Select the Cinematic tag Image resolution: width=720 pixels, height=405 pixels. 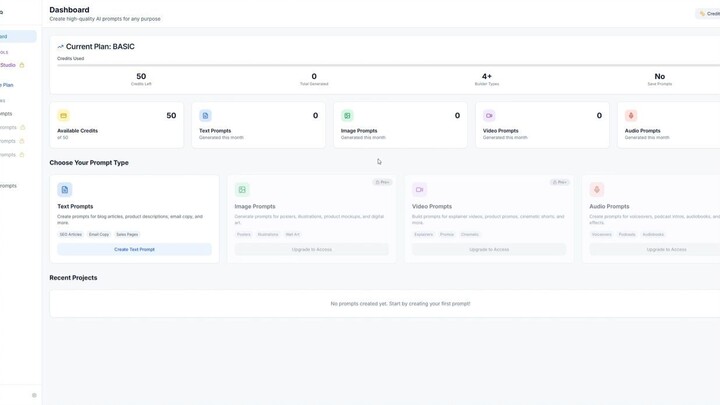470,234
